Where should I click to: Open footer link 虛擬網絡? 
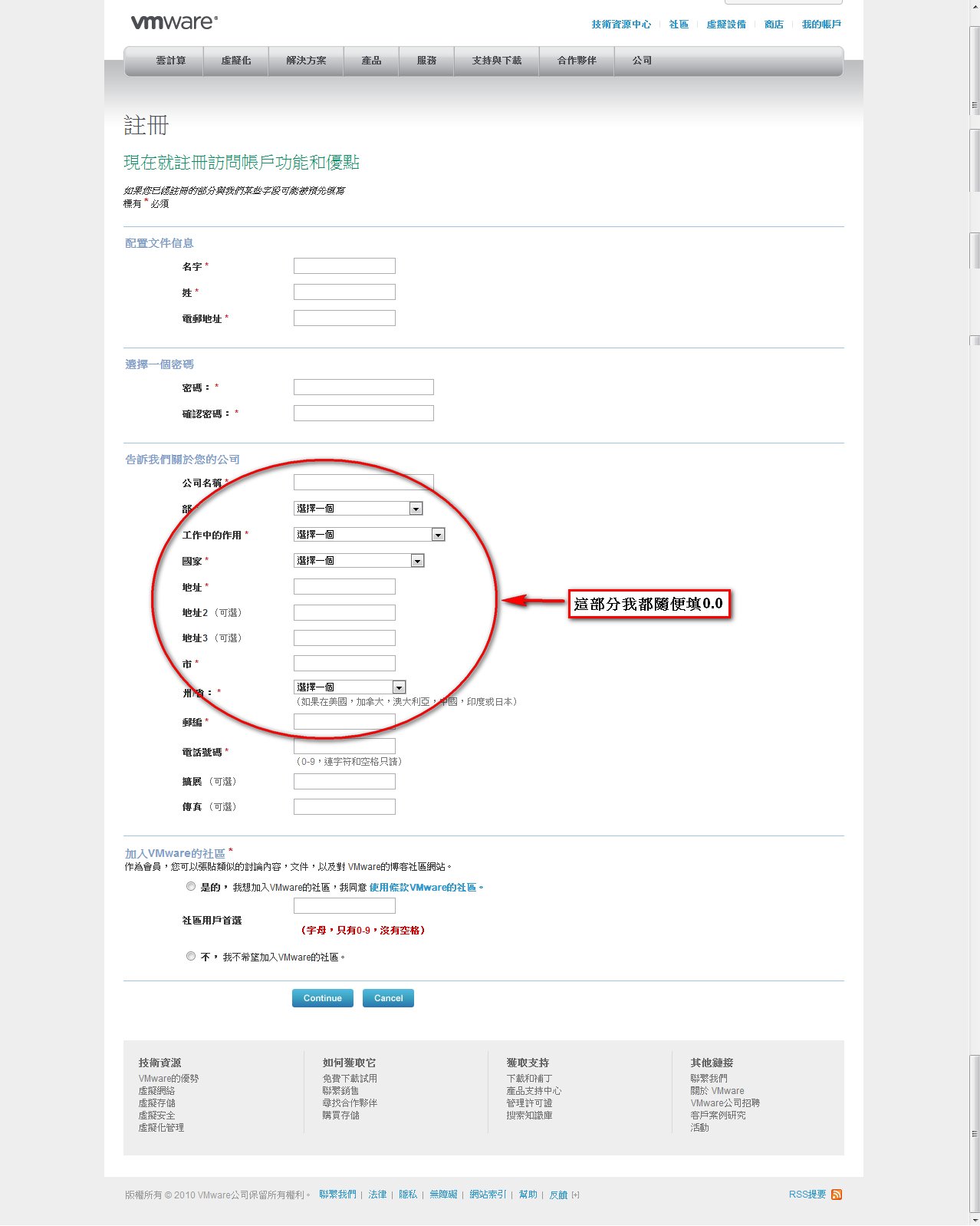(157, 1091)
